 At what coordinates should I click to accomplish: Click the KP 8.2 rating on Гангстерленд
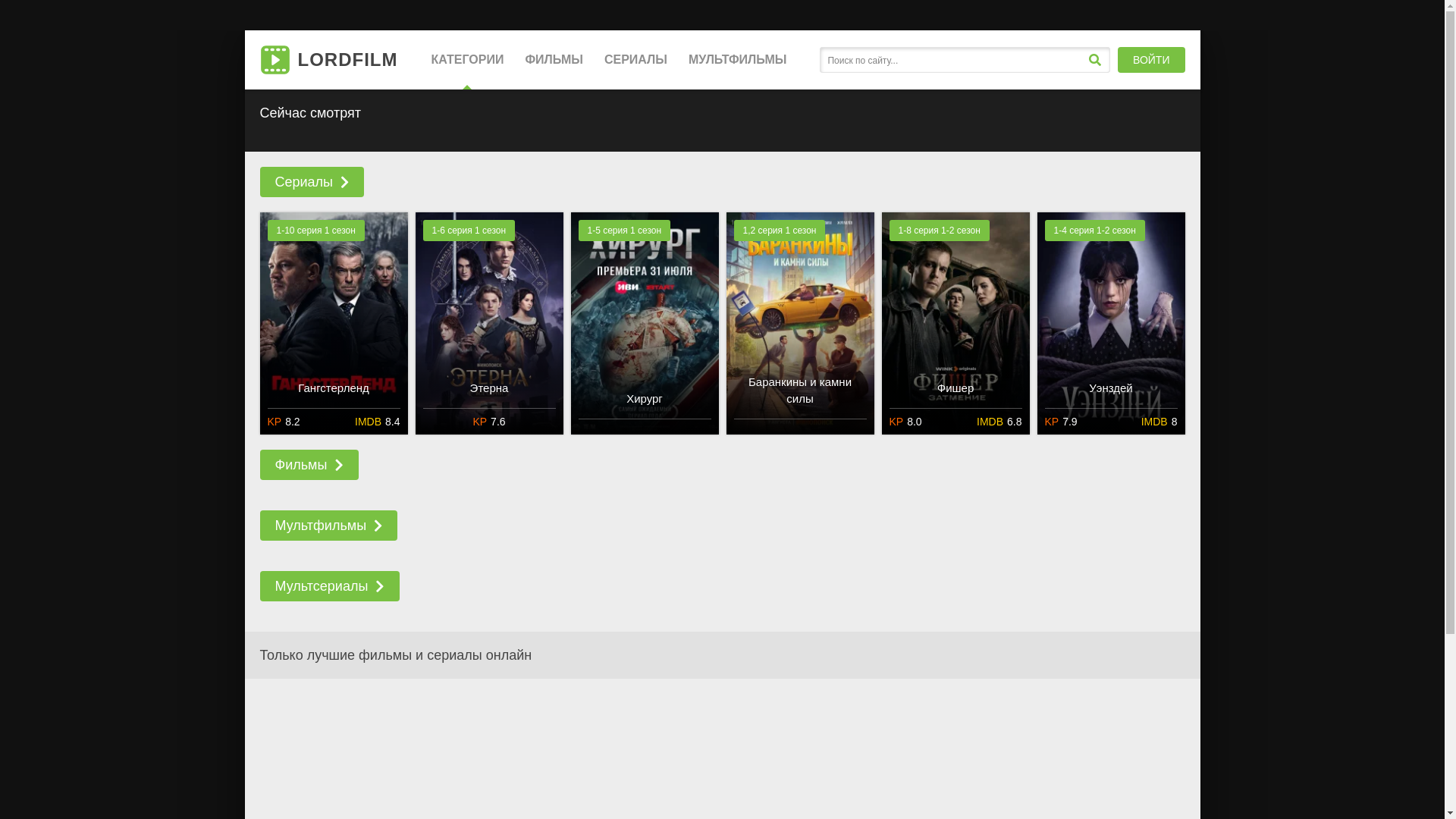(x=284, y=422)
